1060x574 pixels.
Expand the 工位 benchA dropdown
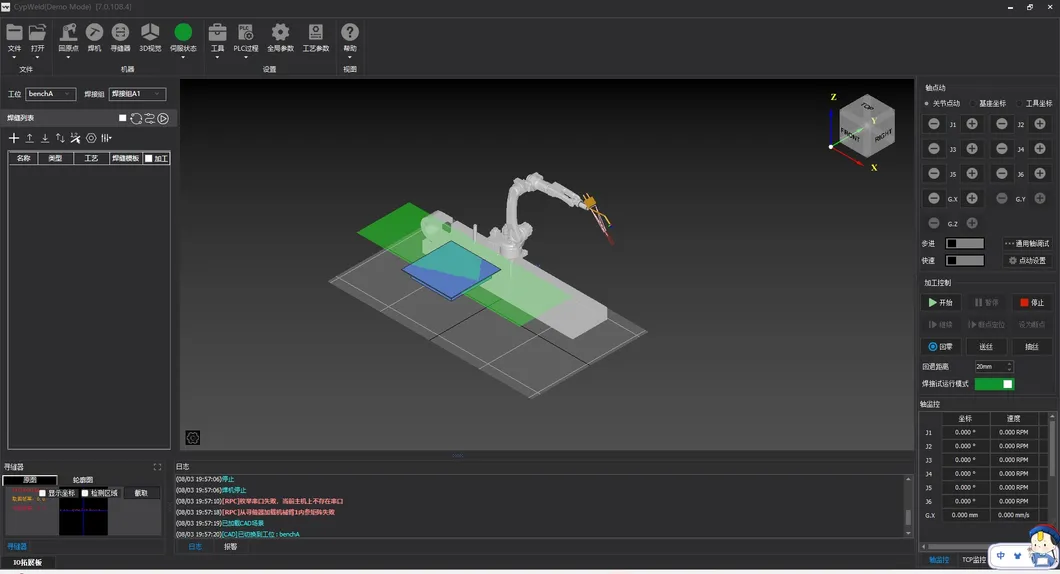51,94
